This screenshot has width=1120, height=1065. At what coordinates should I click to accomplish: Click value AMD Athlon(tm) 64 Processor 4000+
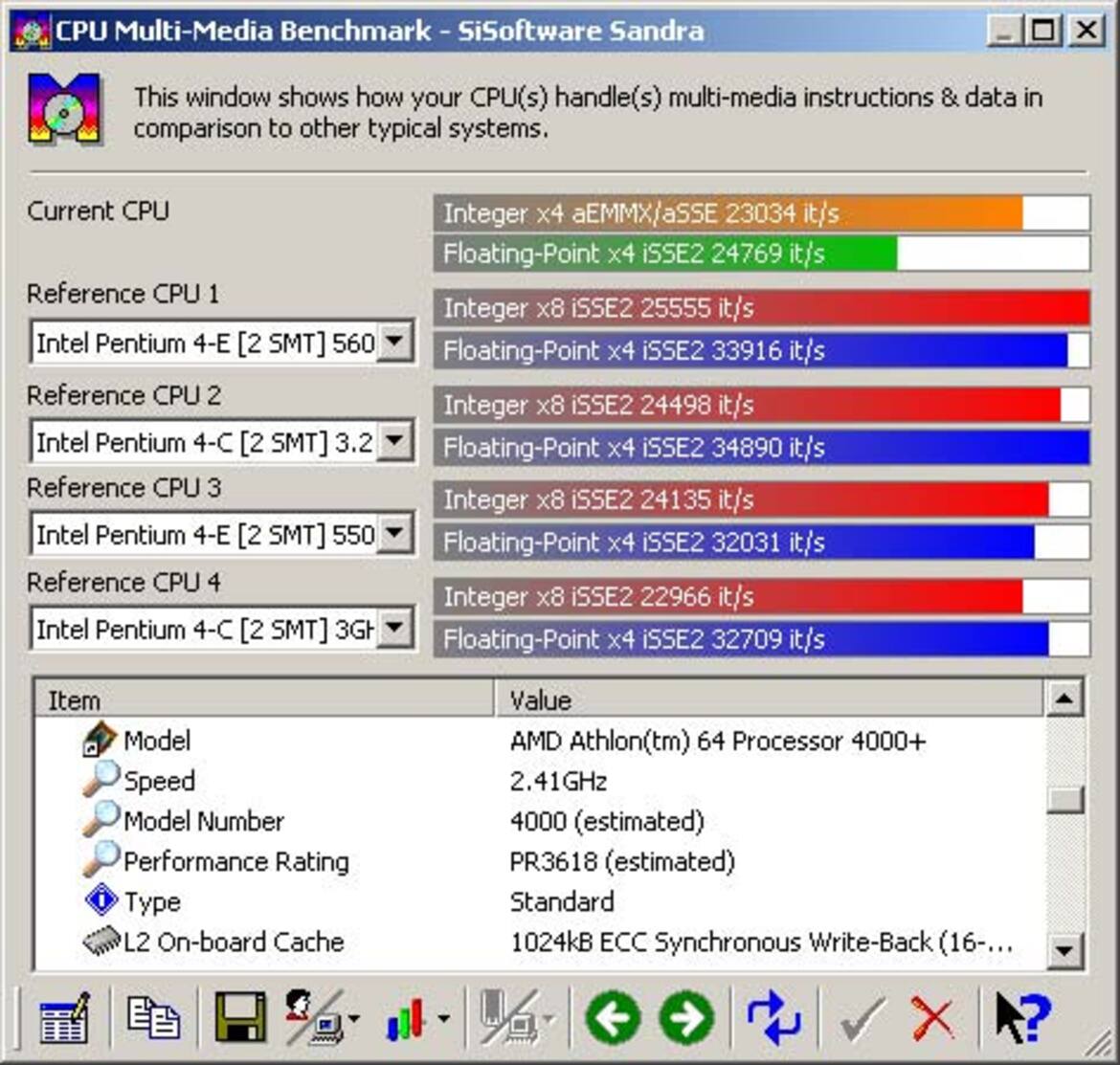[x=718, y=741]
